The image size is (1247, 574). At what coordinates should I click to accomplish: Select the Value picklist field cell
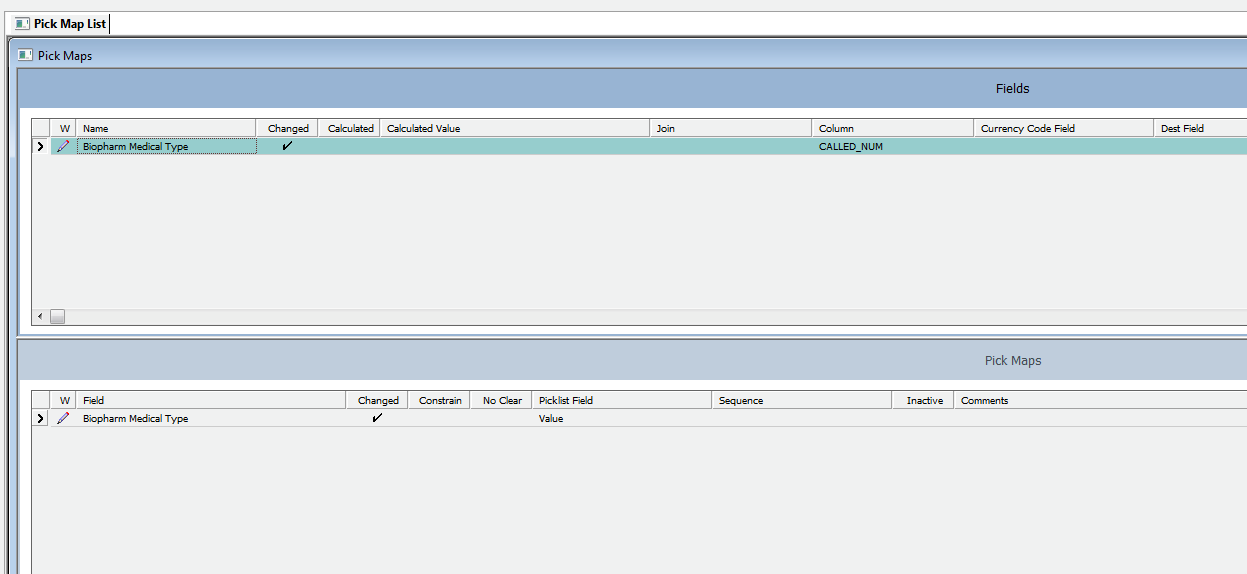coord(621,418)
